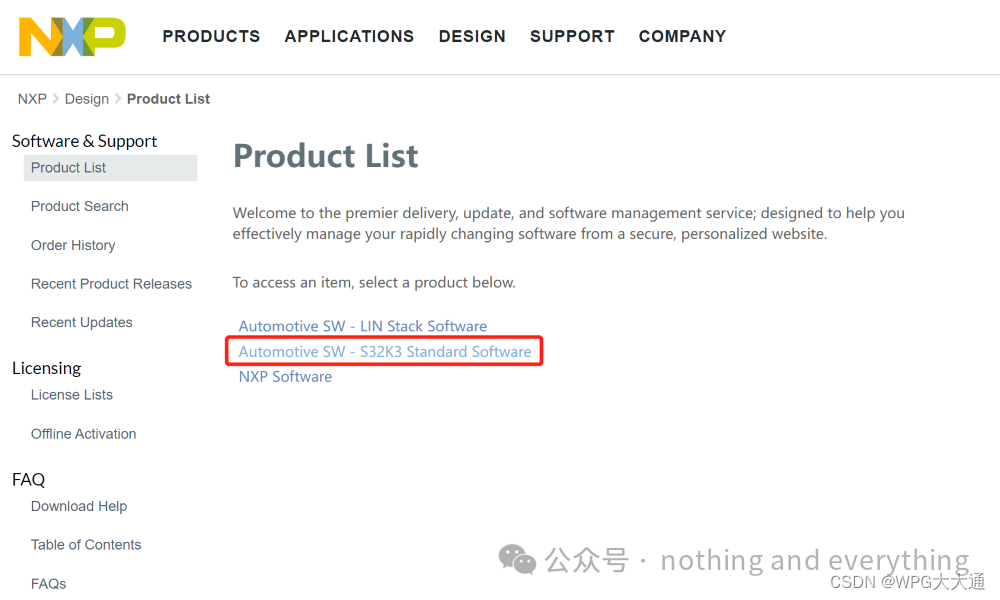The image size is (1000, 600).
Task: Go to Design breadcrumb link
Action: [x=87, y=99]
